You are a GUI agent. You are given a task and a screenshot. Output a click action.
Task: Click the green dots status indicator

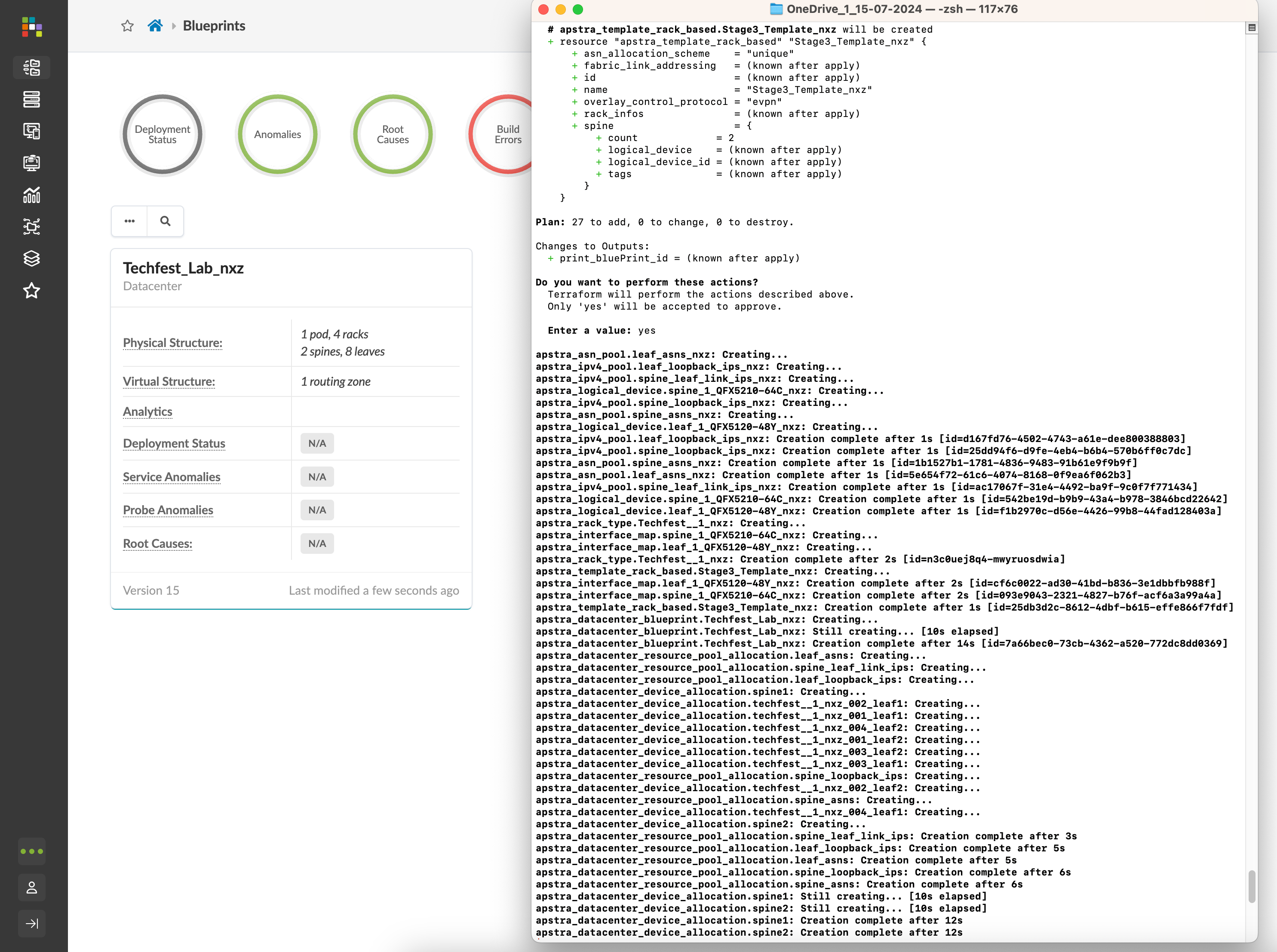(32, 851)
